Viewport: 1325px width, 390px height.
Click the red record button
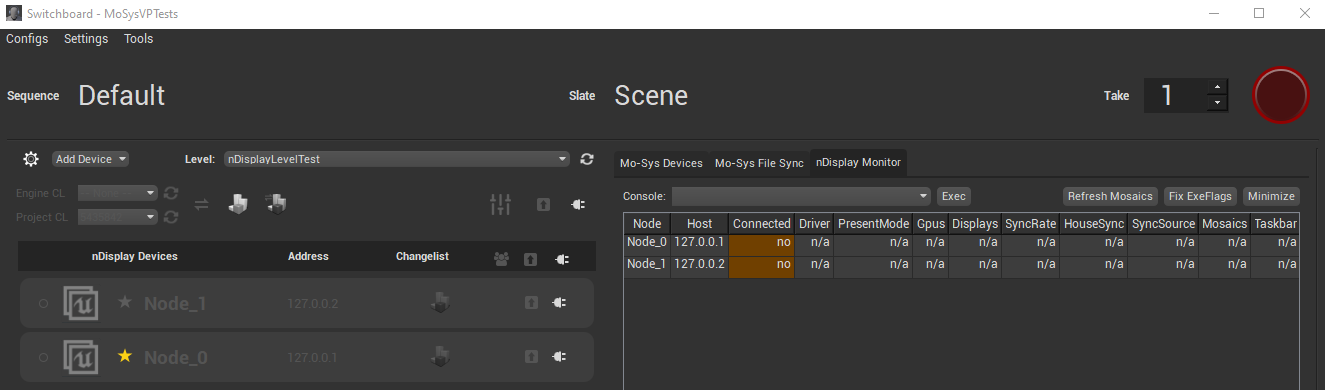point(1281,96)
